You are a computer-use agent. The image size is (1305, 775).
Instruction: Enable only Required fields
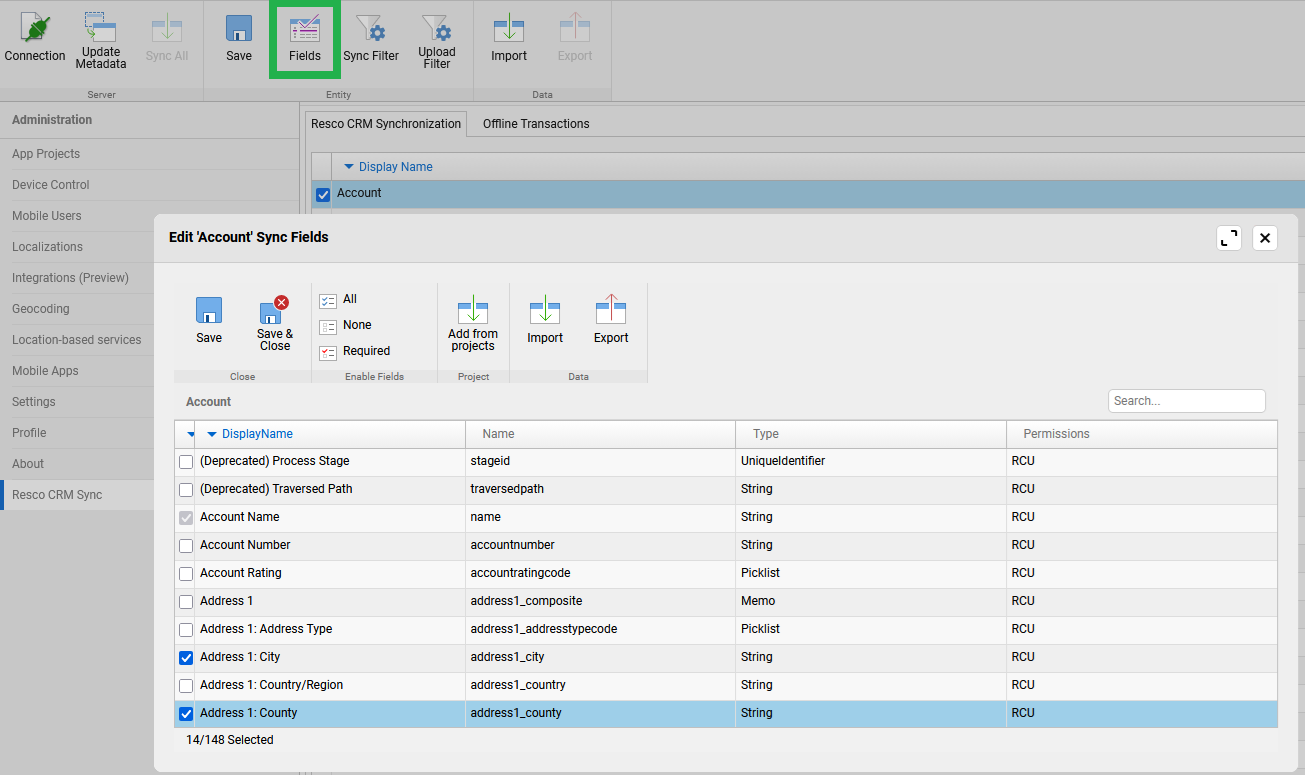pyautogui.click(x=355, y=351)
